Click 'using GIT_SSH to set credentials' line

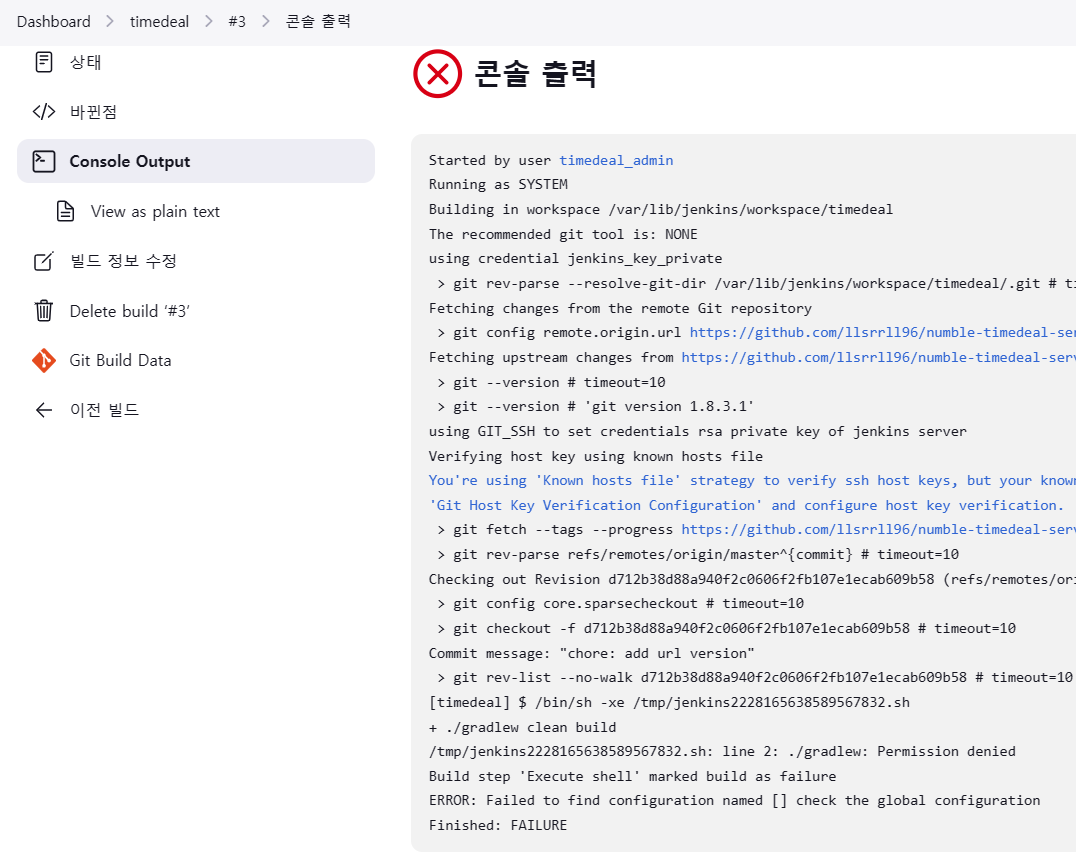pos(697,431)
